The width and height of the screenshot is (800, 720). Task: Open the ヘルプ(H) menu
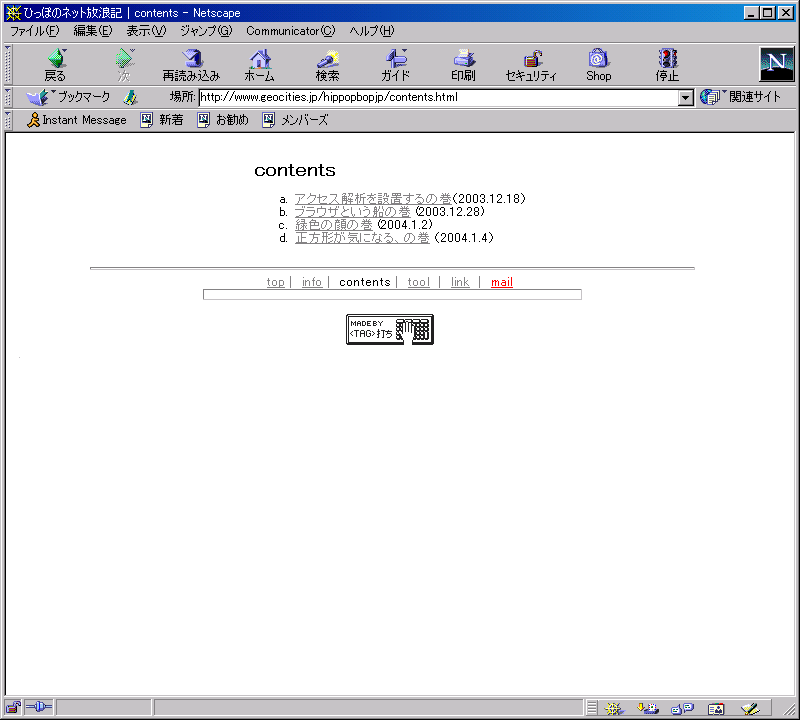(372, 31)
